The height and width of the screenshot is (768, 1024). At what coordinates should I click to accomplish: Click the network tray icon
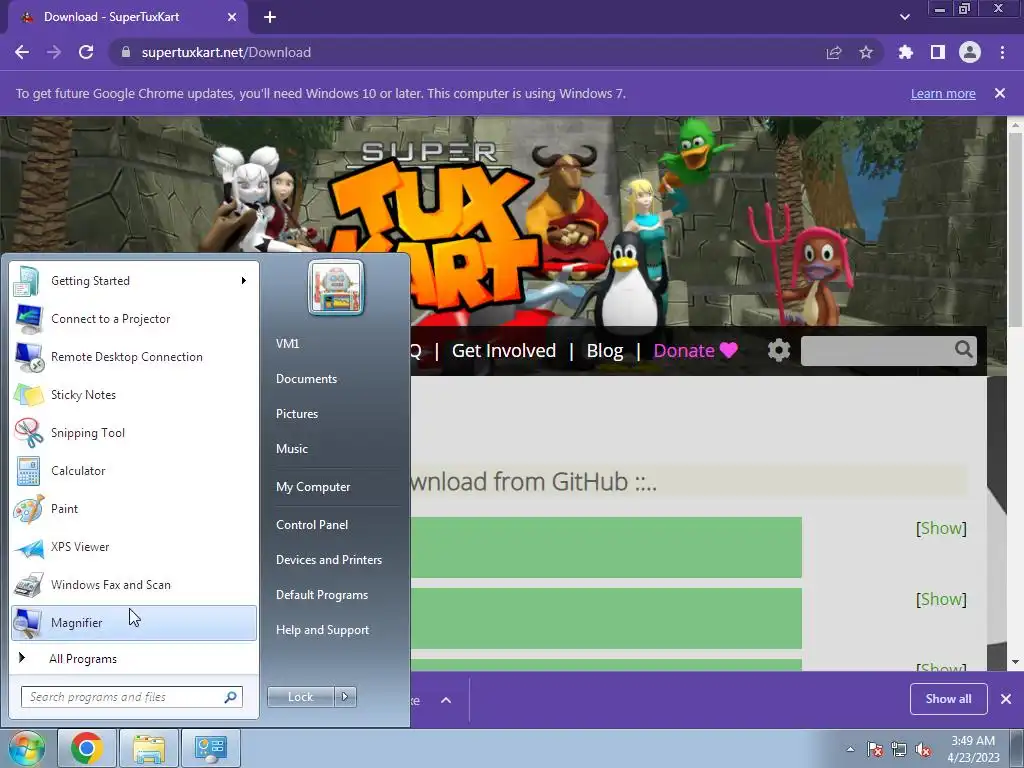pos(899,749)
